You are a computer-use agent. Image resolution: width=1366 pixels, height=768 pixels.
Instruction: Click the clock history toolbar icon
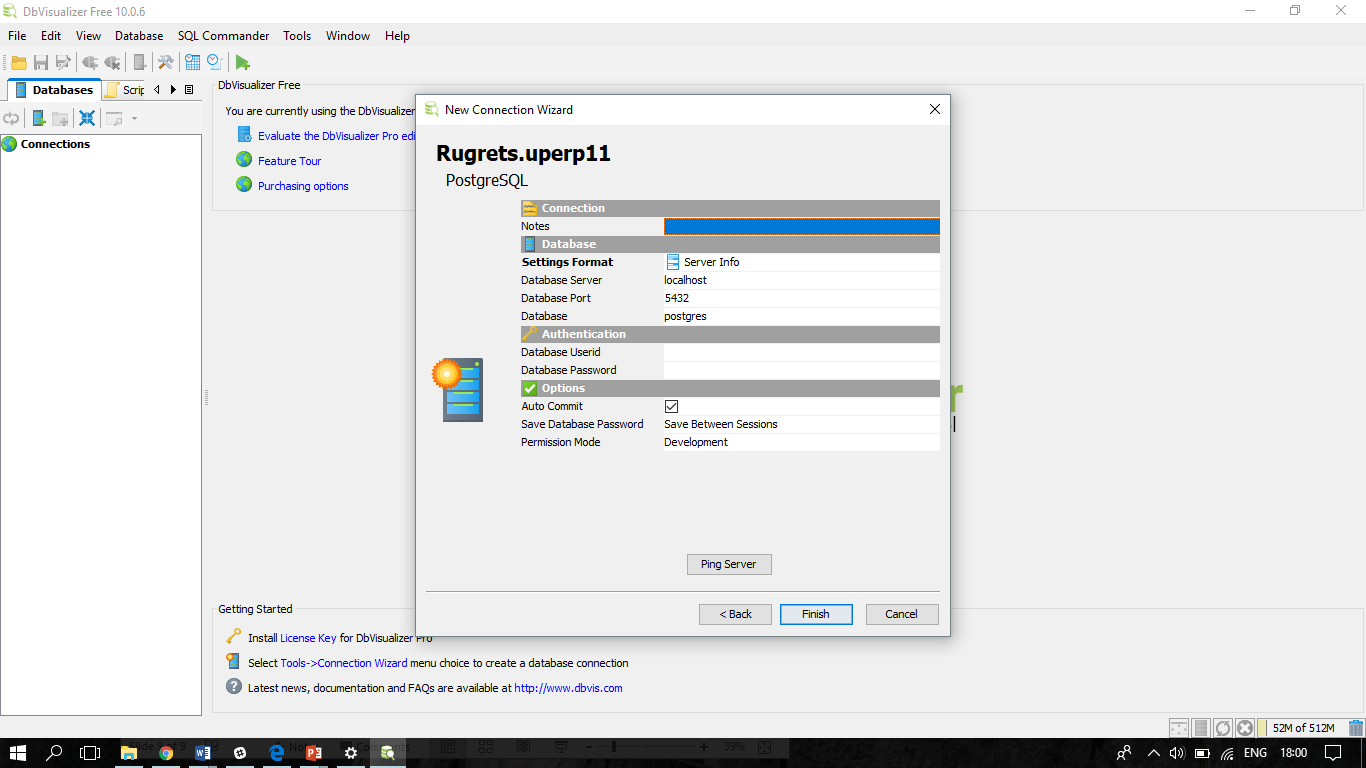(x=214, y=62)
